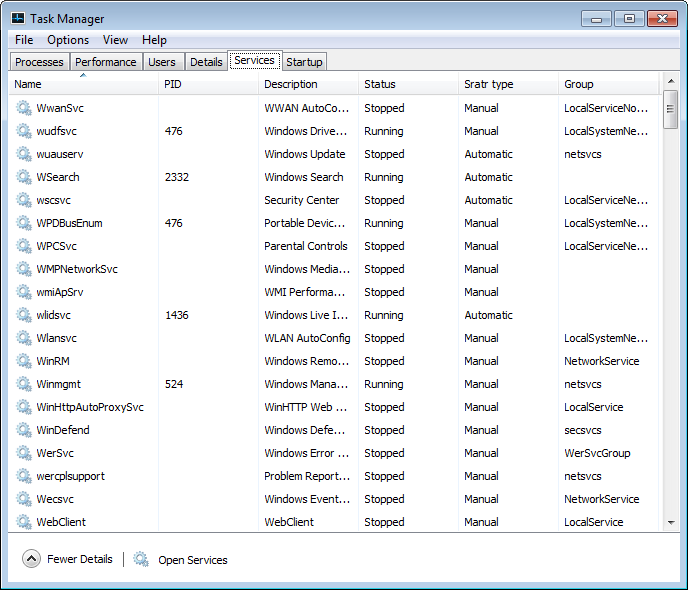Image resolution: width=688 pixels, height=590 pixels.
Task: Select the wuauserv service name
Action: pos(60,154)
